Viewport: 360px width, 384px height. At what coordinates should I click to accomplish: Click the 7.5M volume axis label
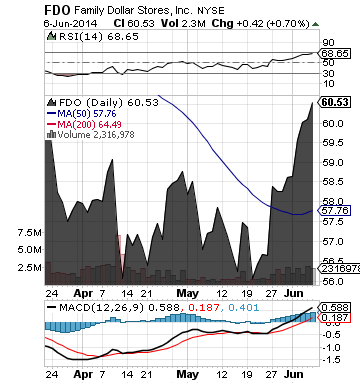(29, 233)
